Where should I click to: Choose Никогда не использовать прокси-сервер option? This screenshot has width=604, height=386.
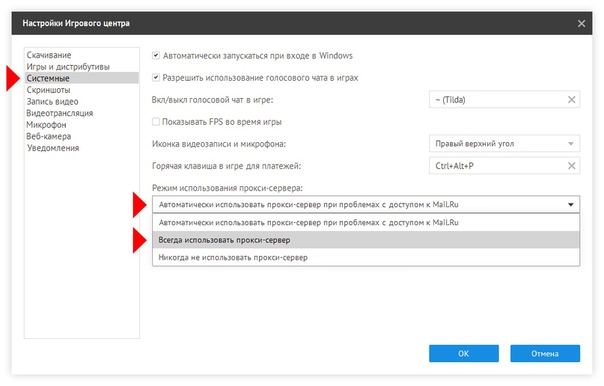366,257
